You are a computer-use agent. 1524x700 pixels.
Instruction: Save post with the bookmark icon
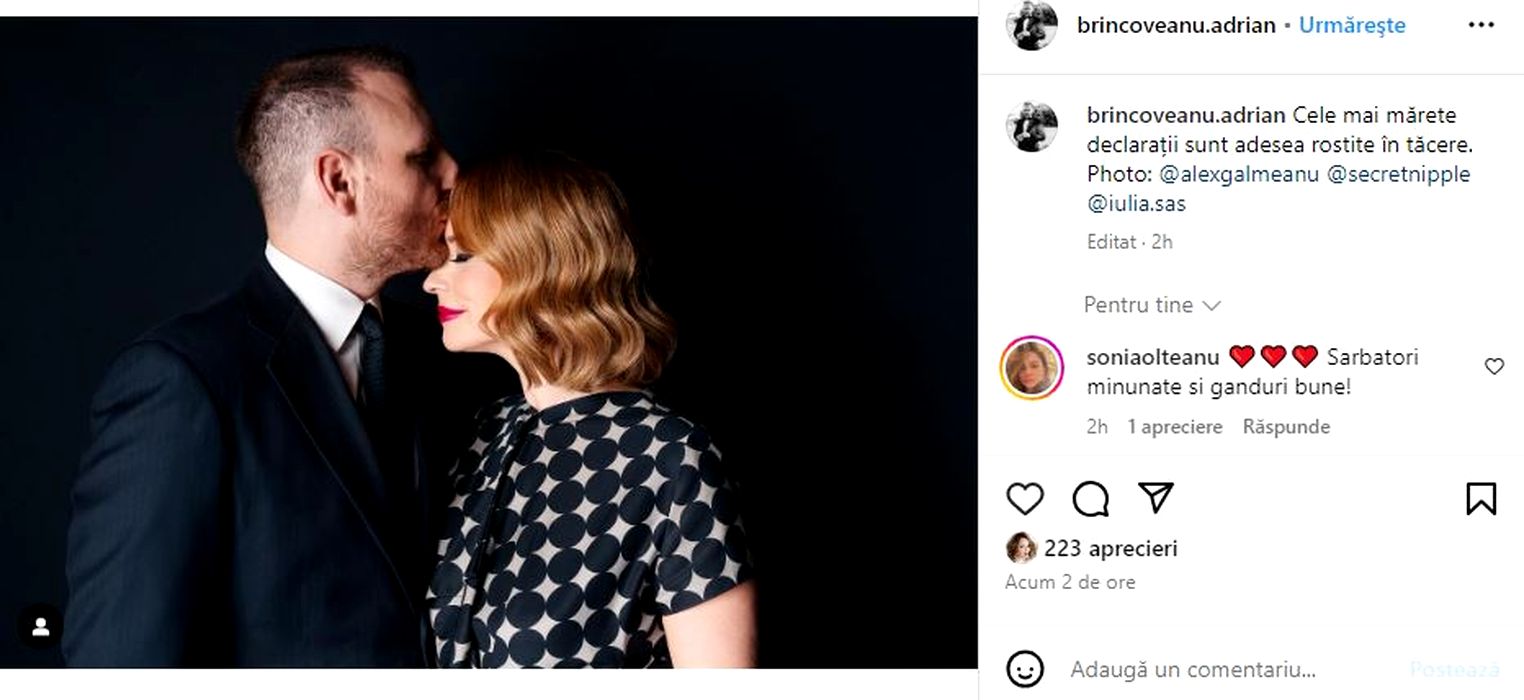[x=1480, y=498]
